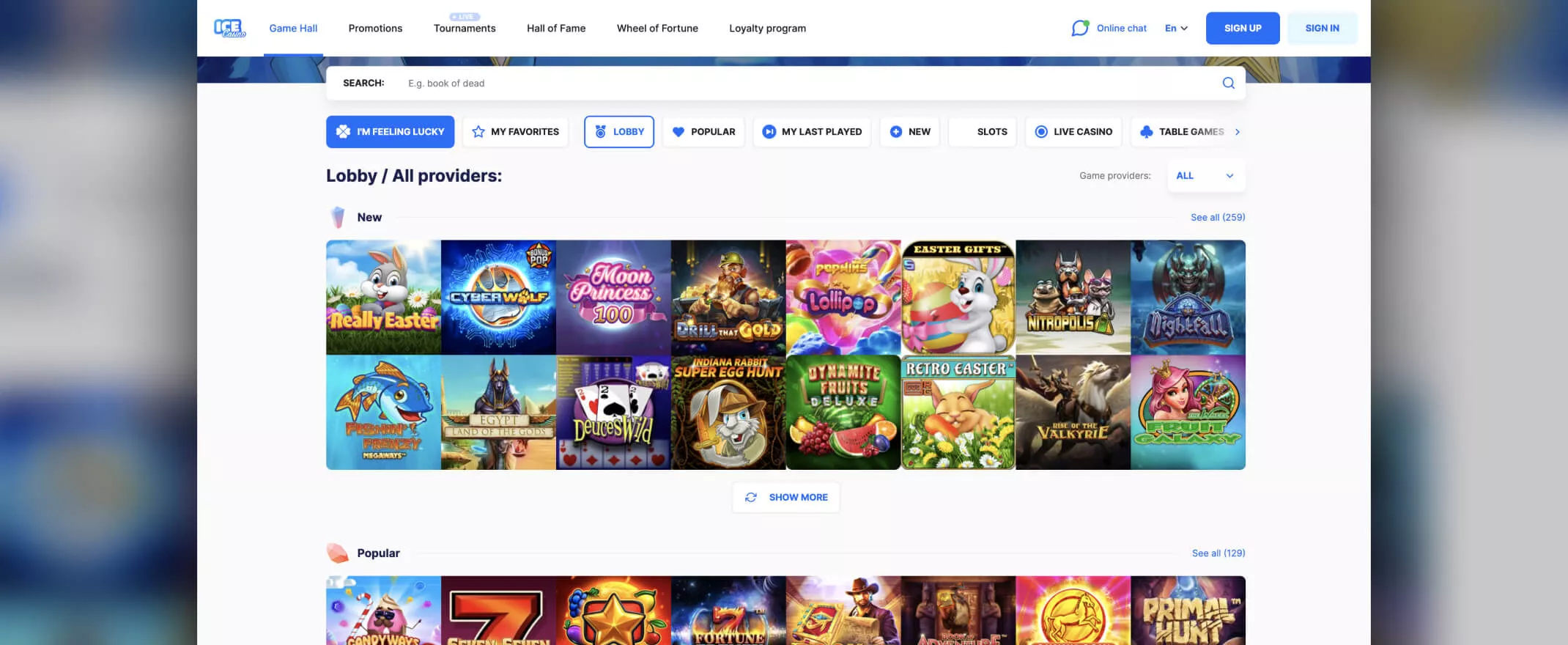
Task: Open Retro Easter game thumbnail
Action: point(958,413)
